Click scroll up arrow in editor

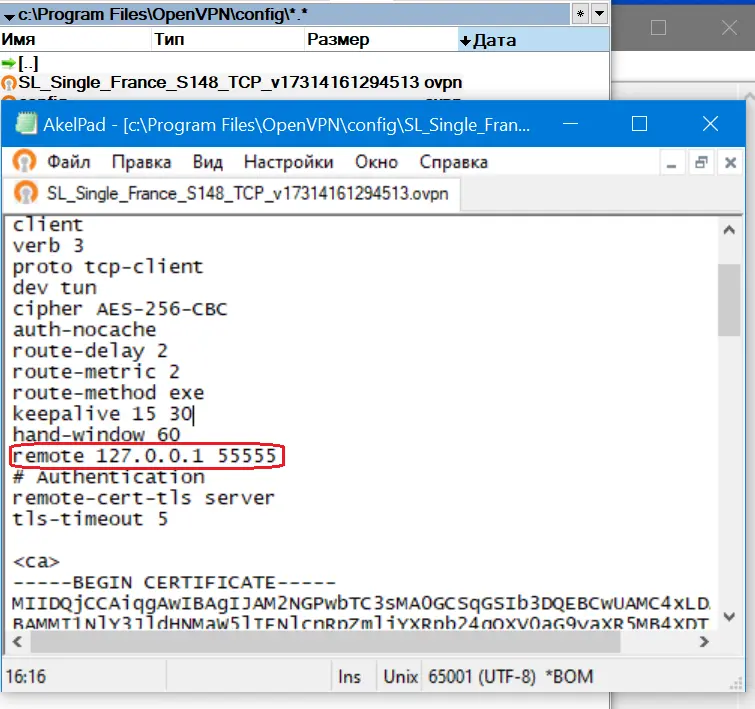tap(729, 230)
